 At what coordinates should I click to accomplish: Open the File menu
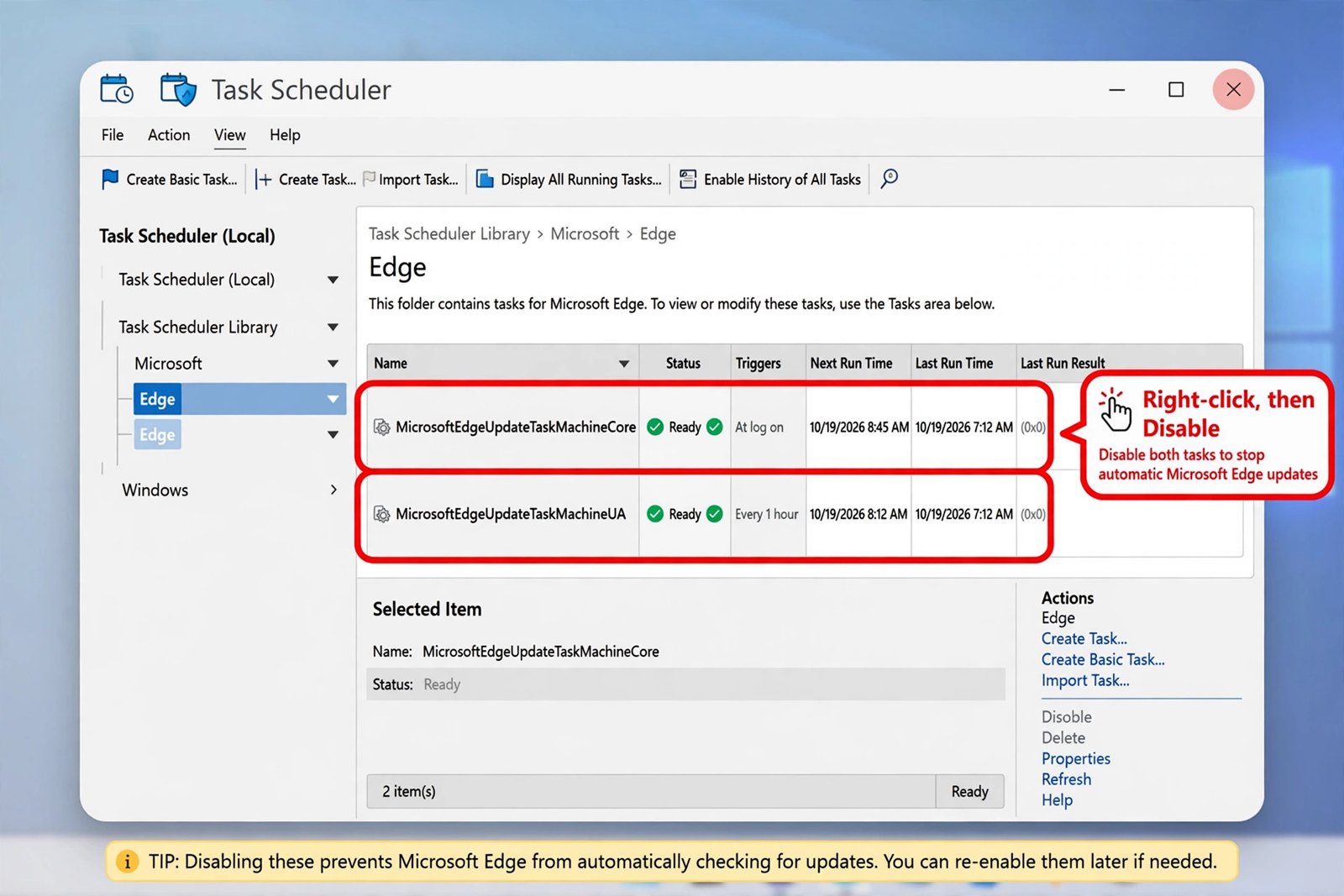point(113,135)
